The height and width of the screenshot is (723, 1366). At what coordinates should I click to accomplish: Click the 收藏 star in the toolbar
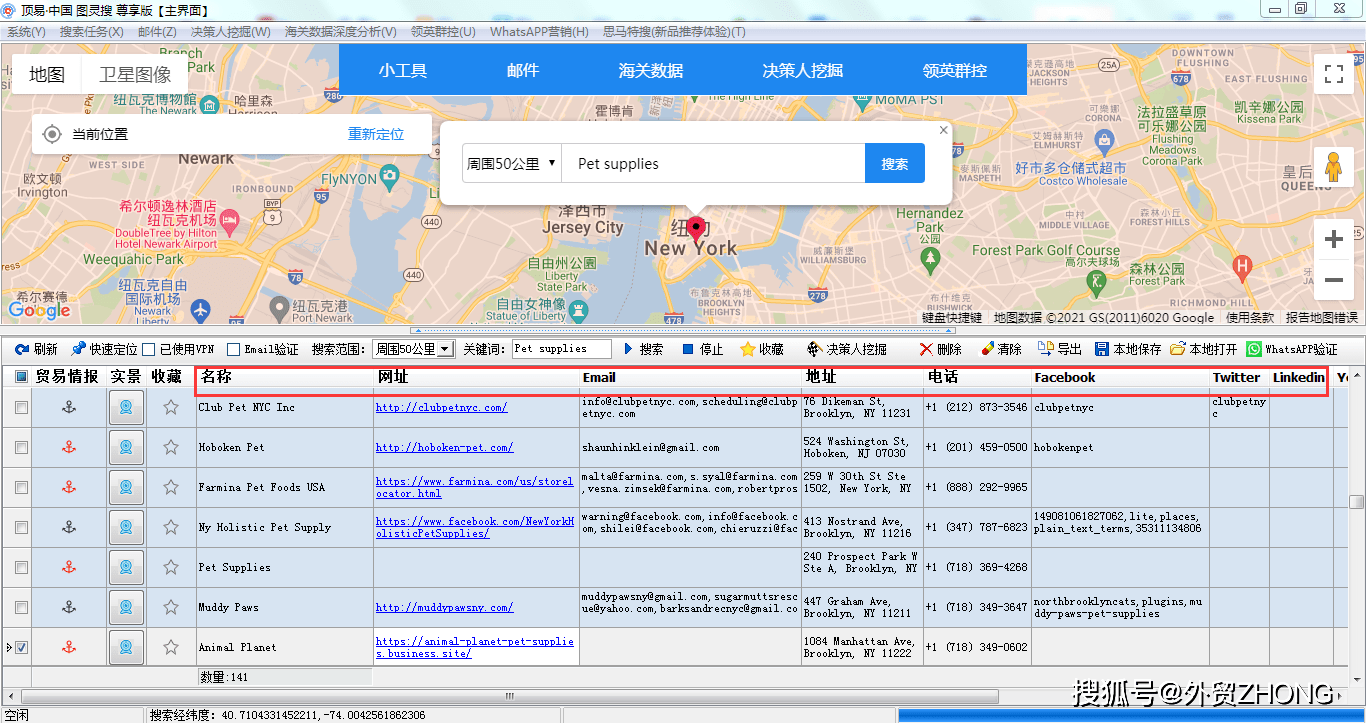coord(747,349)
